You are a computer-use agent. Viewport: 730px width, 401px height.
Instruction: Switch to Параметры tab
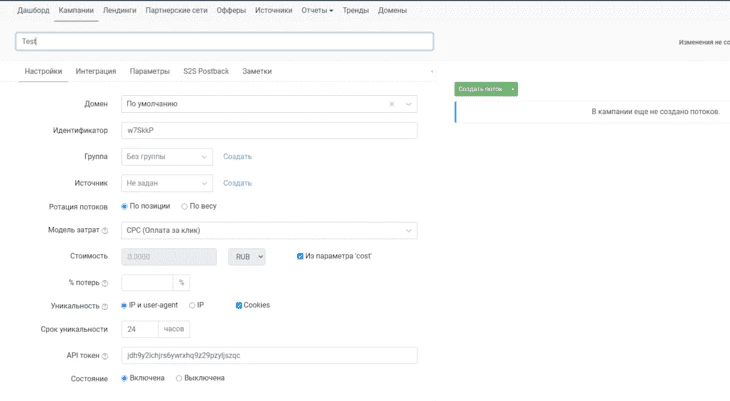pos(149,71)
